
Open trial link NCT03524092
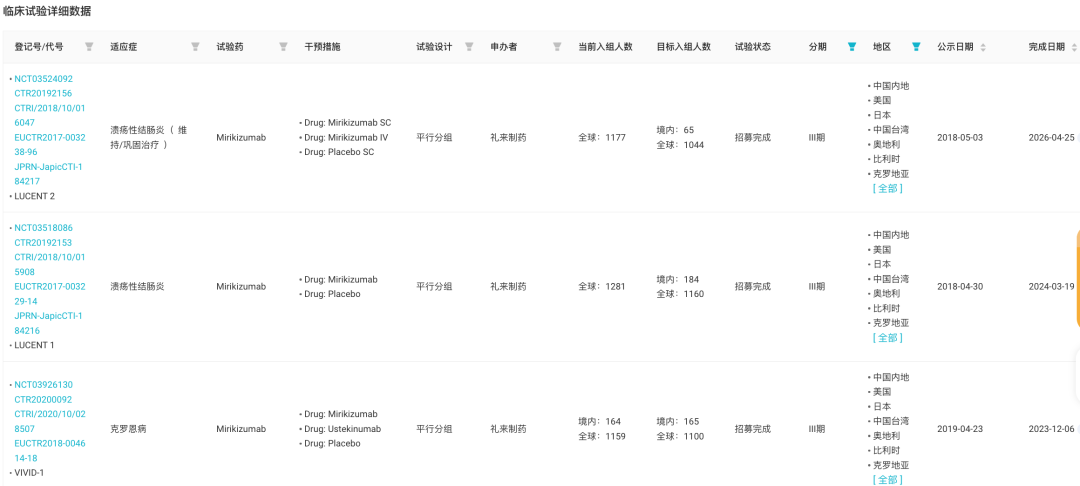pos(43,78)
